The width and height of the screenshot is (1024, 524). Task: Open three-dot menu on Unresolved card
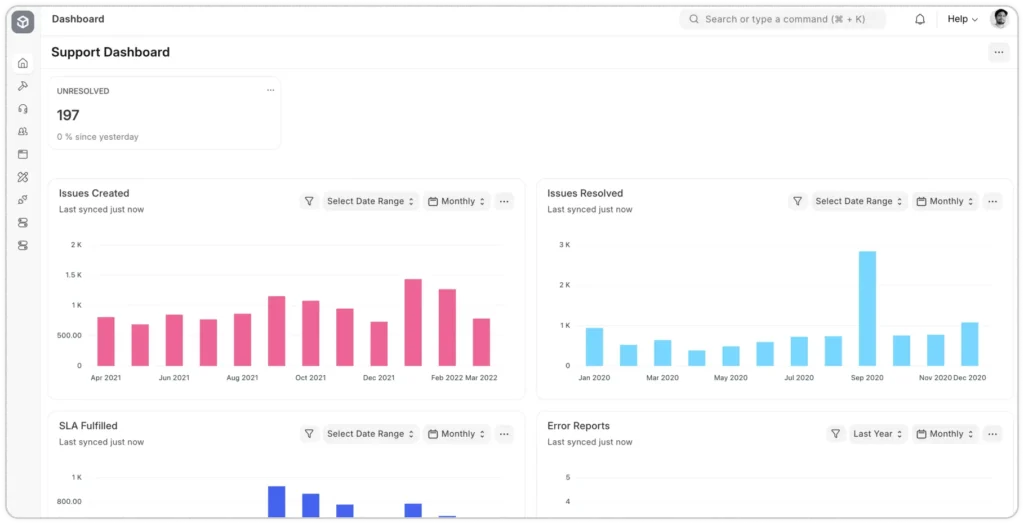click(x=270, y=91)
